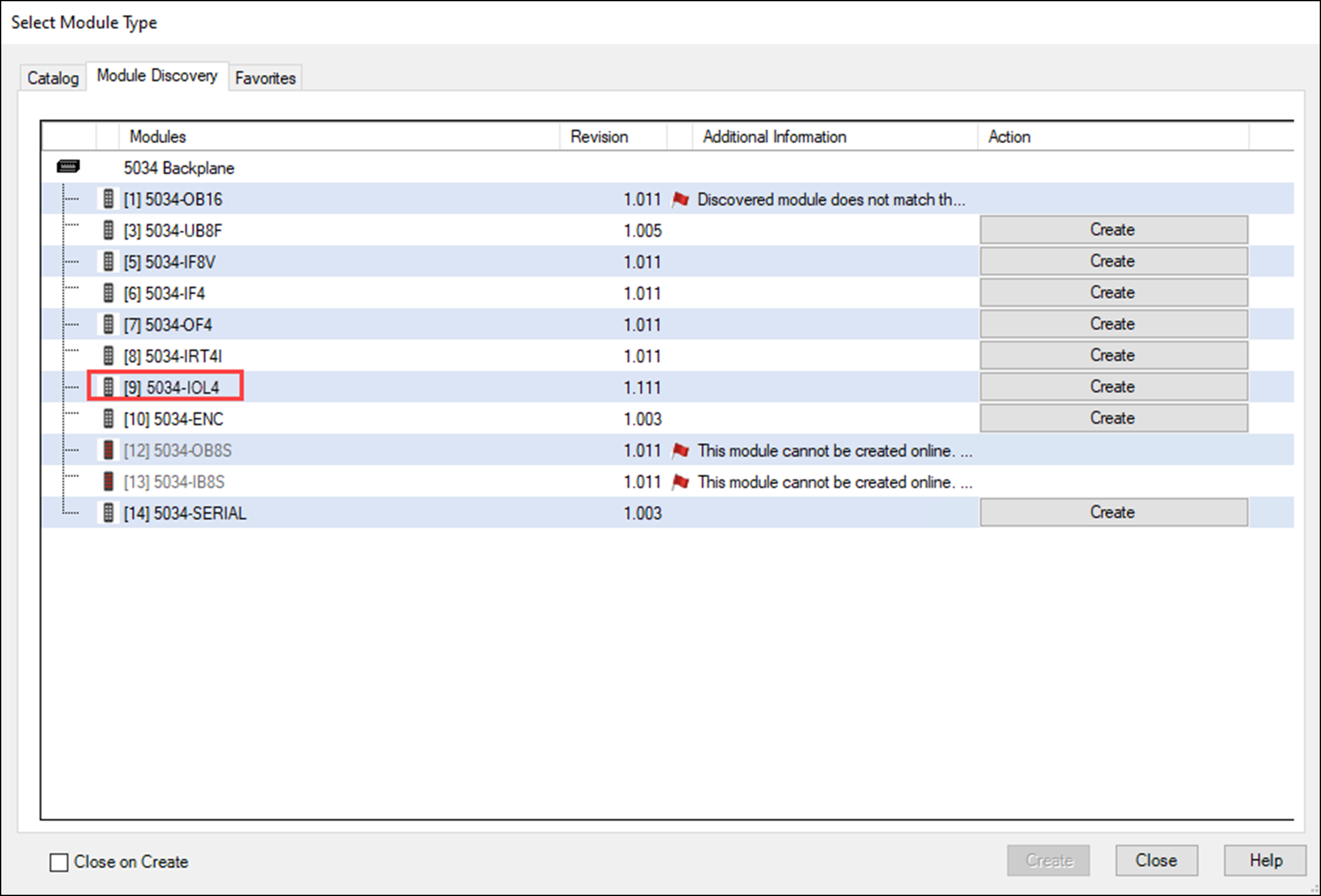This screenshot has width=1321, height=896.
Task: Click the disabled Create button at the bottom
Action: tap(1049, 860)
